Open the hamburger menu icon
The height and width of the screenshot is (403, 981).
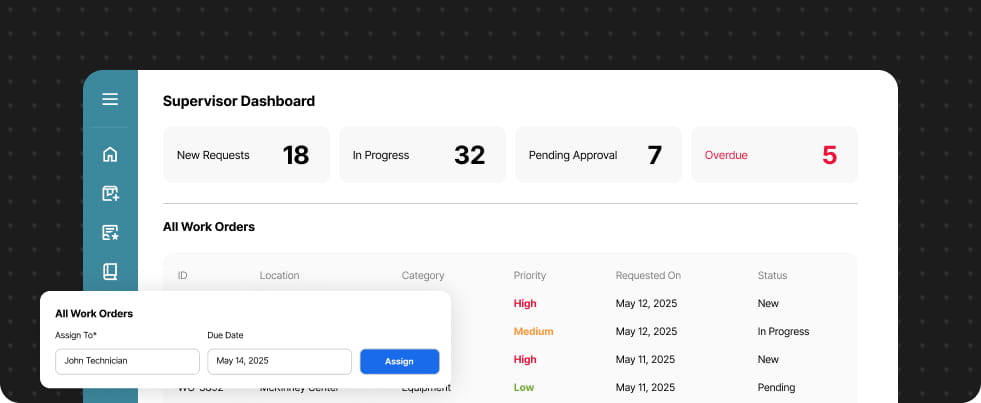tap(110, 99)
